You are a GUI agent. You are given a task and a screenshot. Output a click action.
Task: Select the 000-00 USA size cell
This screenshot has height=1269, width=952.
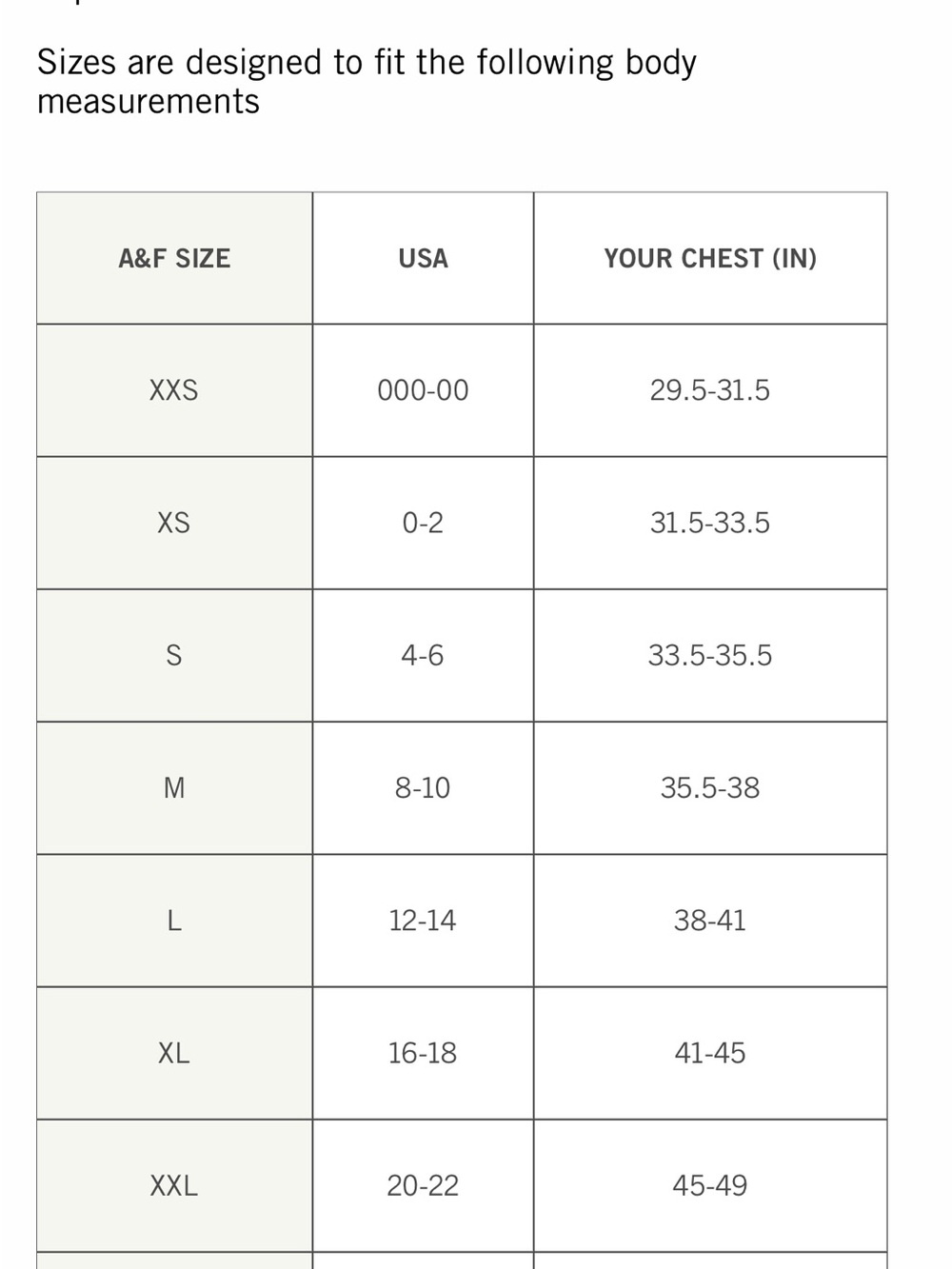click(x=423, y=390)
